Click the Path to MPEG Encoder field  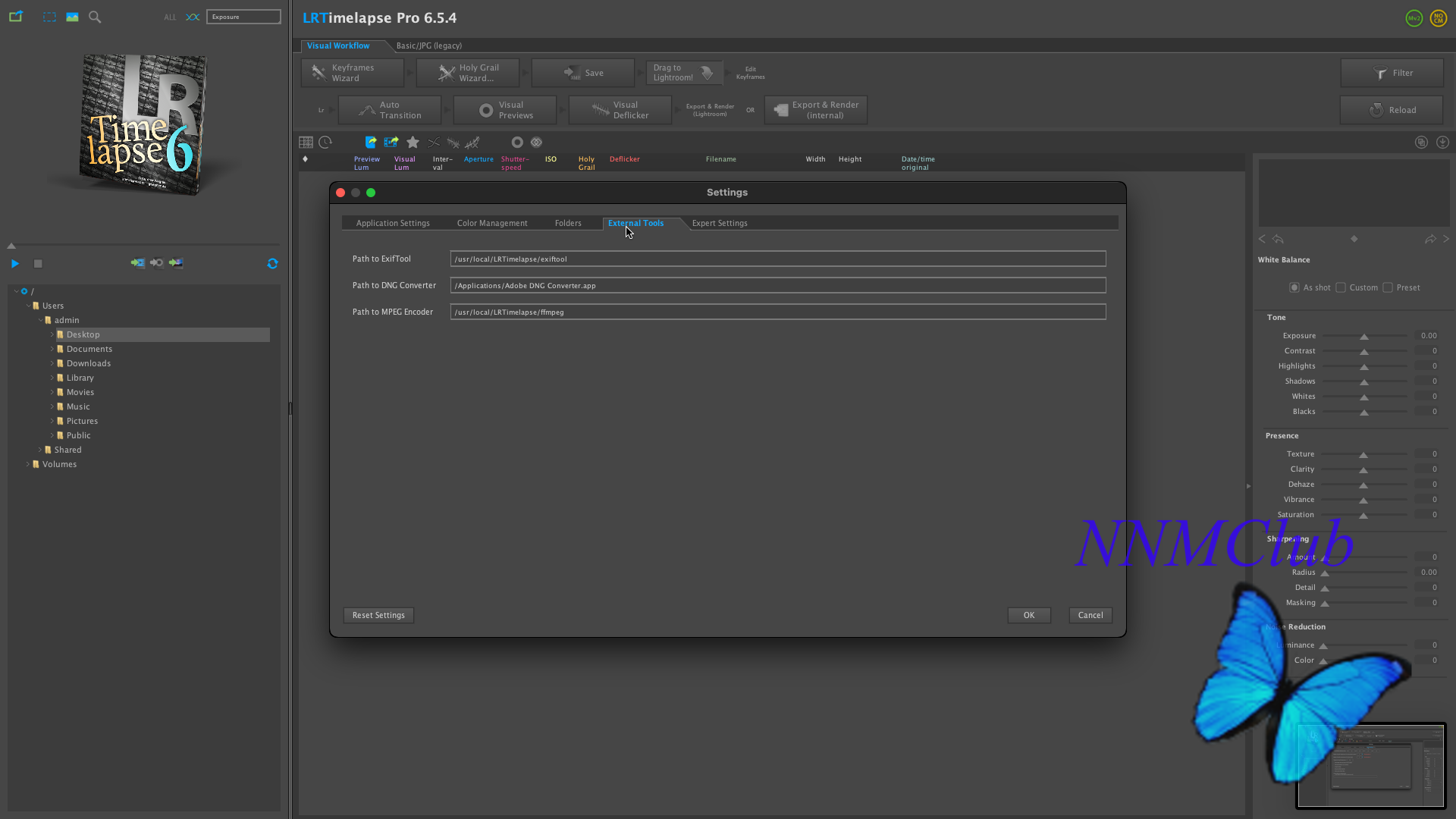pos(778,312)
